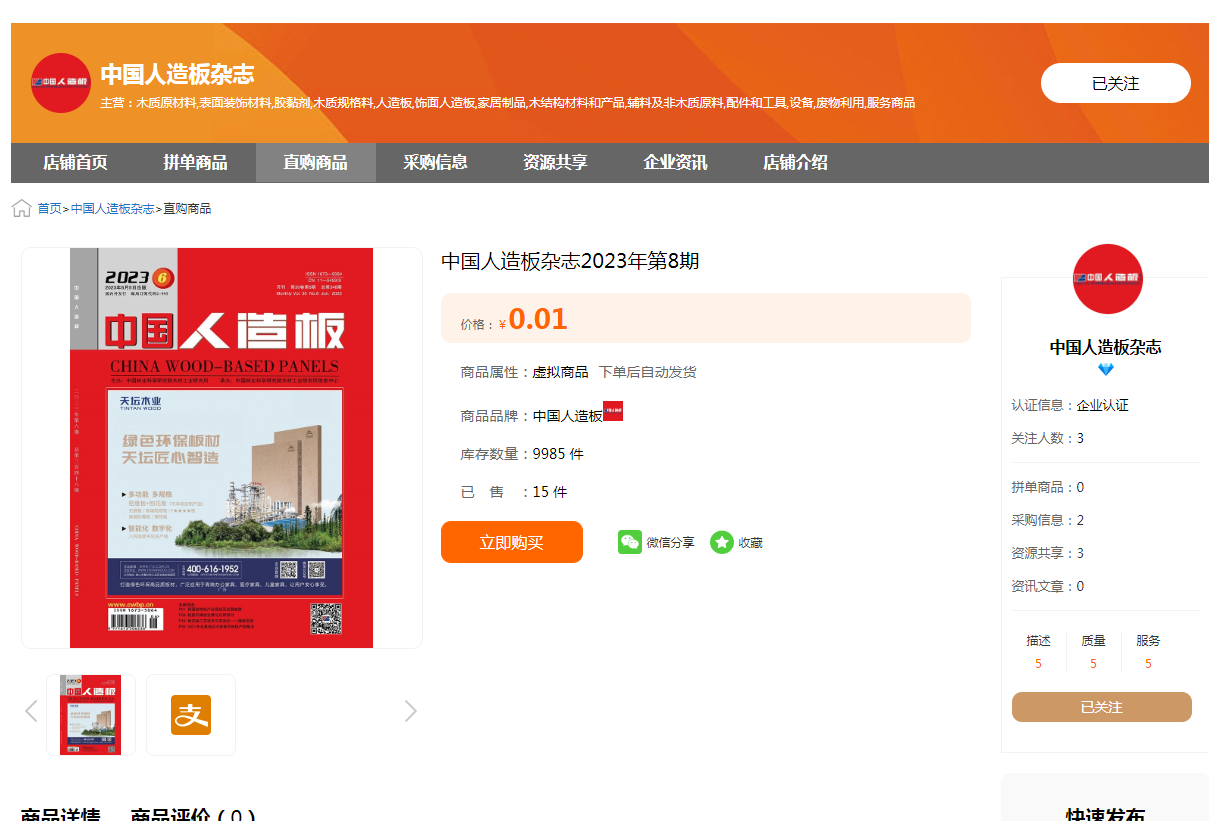Open the 店铺介绍 tab
The image size is (1209, 821).
coord(795,162)
